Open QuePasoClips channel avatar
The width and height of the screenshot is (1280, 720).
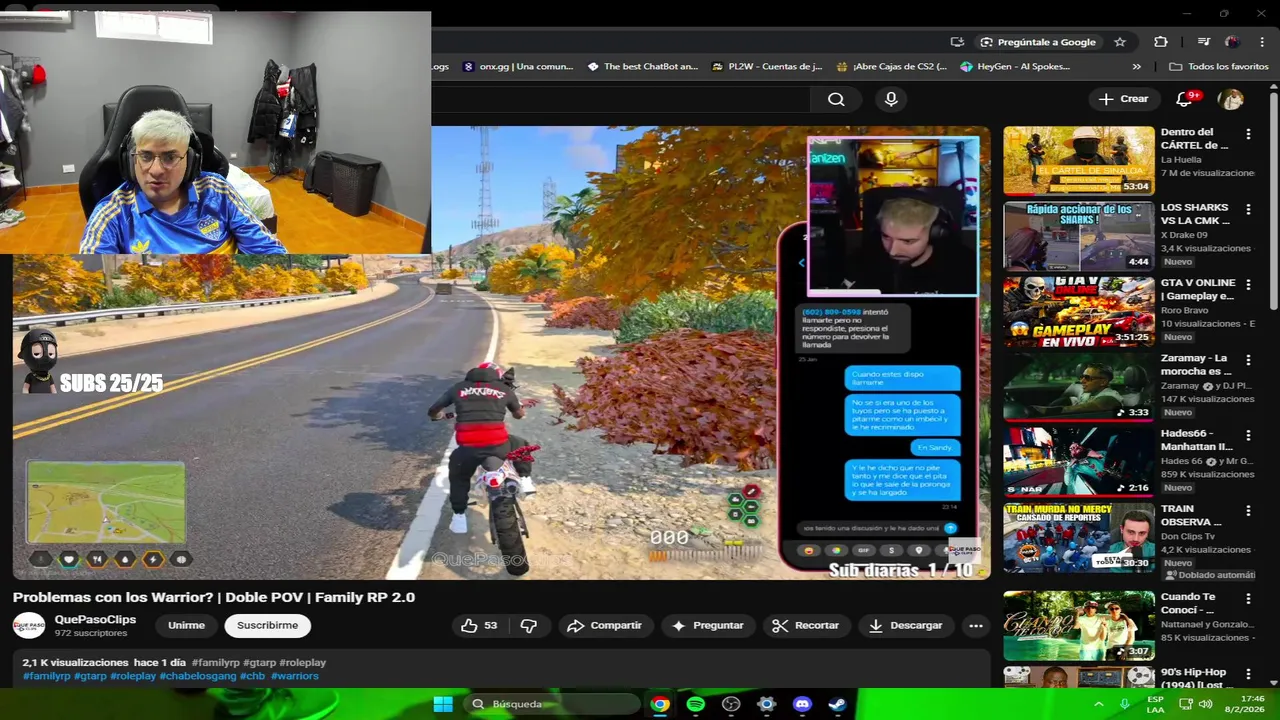pyautogui.click(x=29, y=626)
